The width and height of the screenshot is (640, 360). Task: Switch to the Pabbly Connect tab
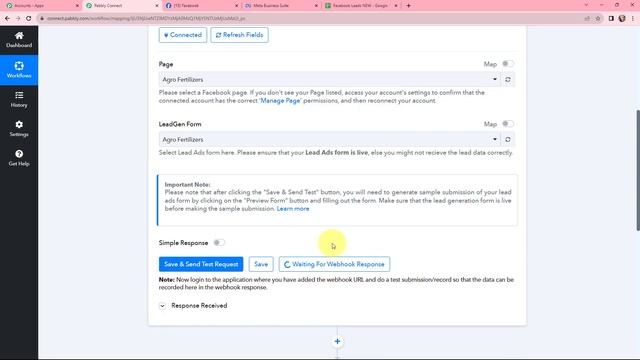click(x=121, y=6)
